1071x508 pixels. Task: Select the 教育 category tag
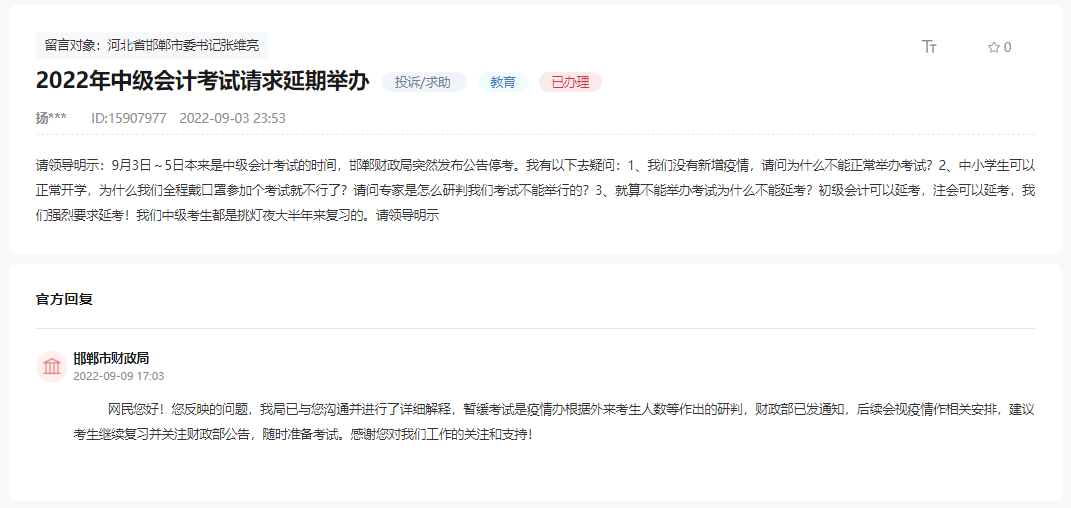[503, 83]
